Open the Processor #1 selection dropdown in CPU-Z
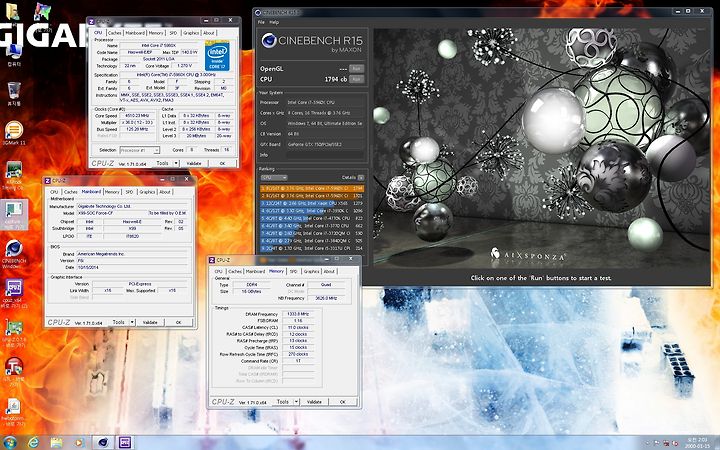Screen dimensions: 720x450 click(140, 150)
